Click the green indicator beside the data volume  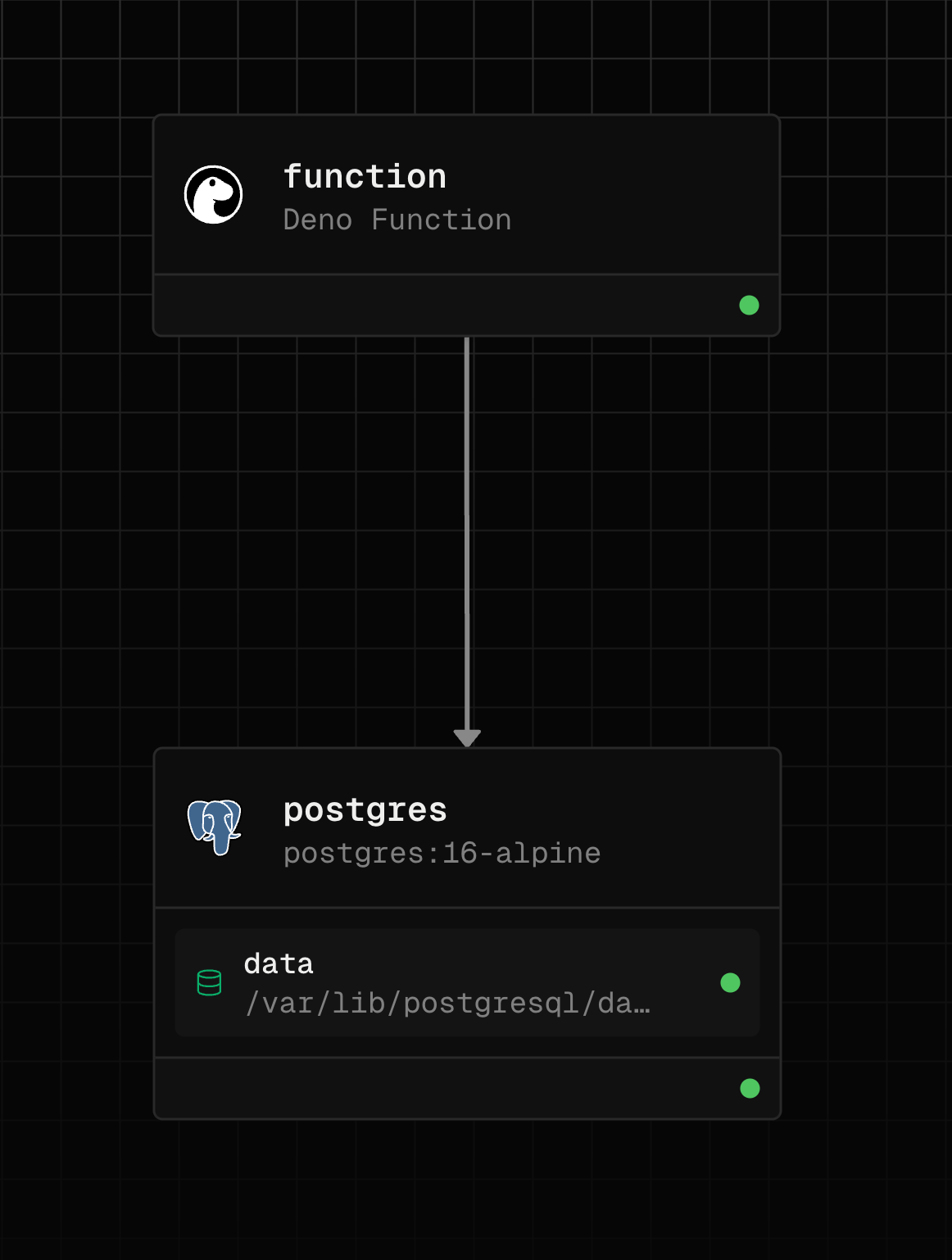730,982
